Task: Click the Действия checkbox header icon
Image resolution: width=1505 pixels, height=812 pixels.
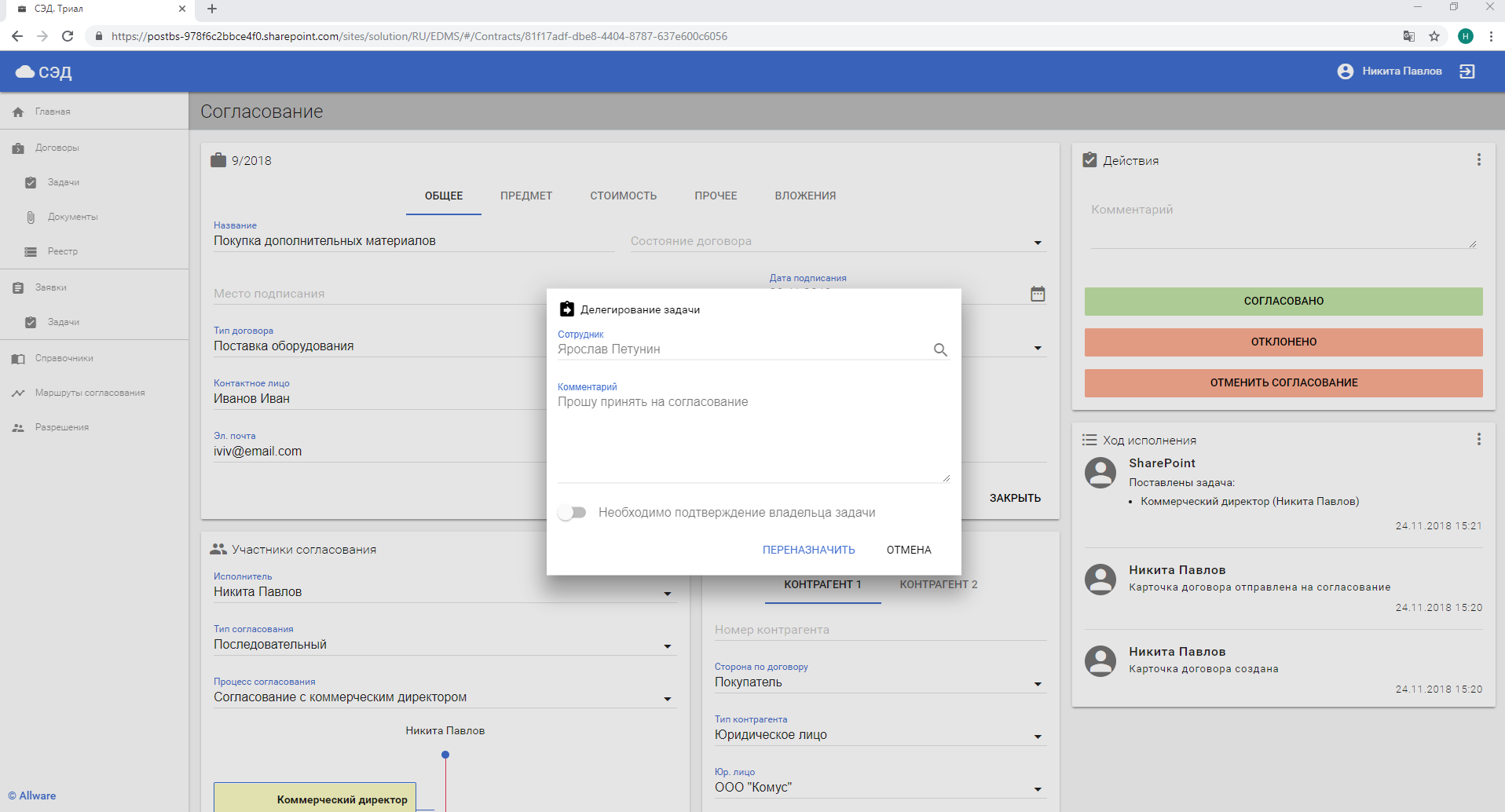Action: coord(1089,160)
